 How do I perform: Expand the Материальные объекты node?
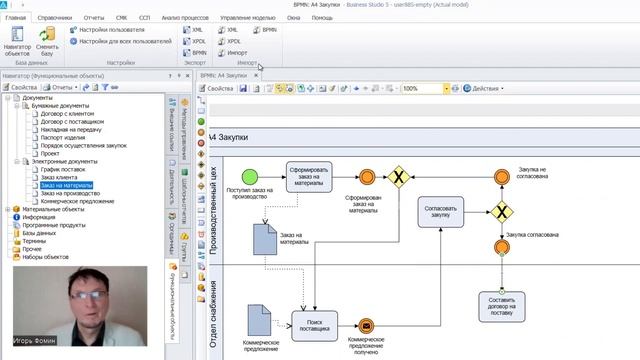[8, 209]
